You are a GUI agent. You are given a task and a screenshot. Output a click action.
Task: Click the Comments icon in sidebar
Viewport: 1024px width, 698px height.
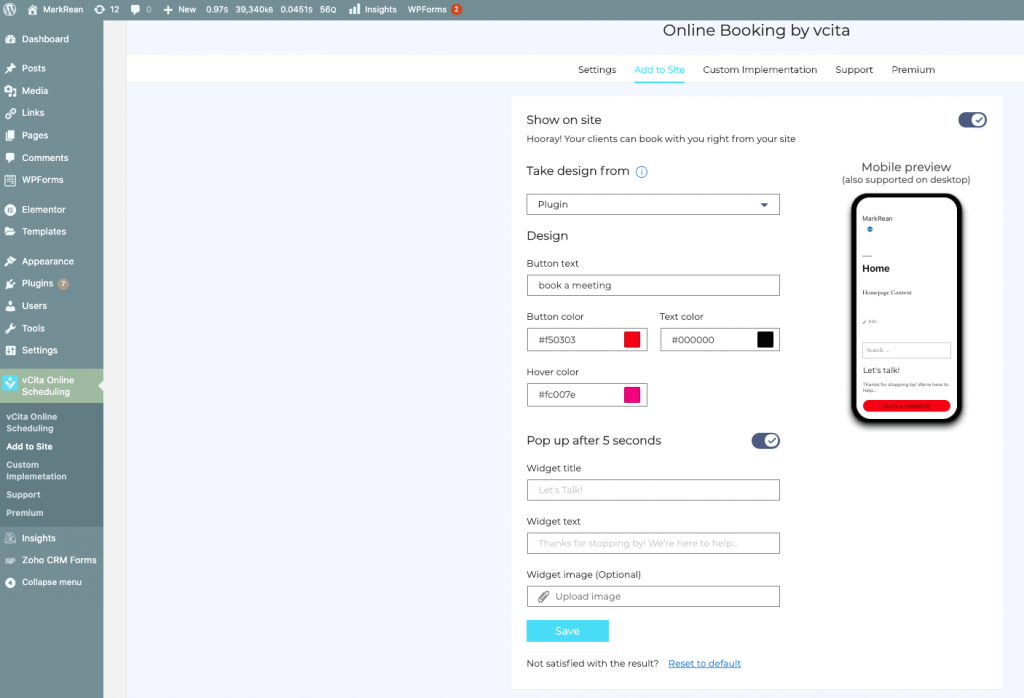10,158
